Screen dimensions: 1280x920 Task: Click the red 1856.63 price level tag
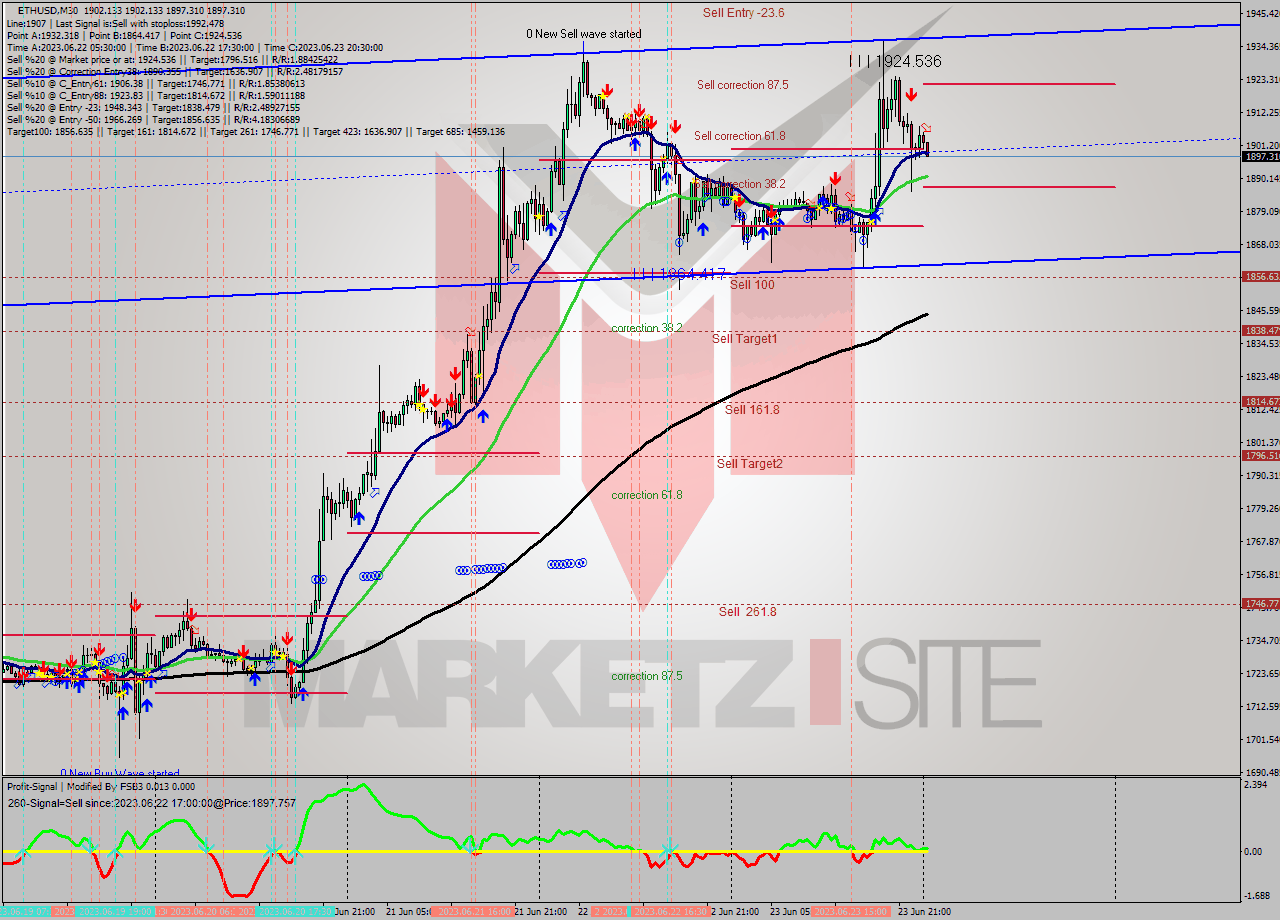pos(1260,277)
